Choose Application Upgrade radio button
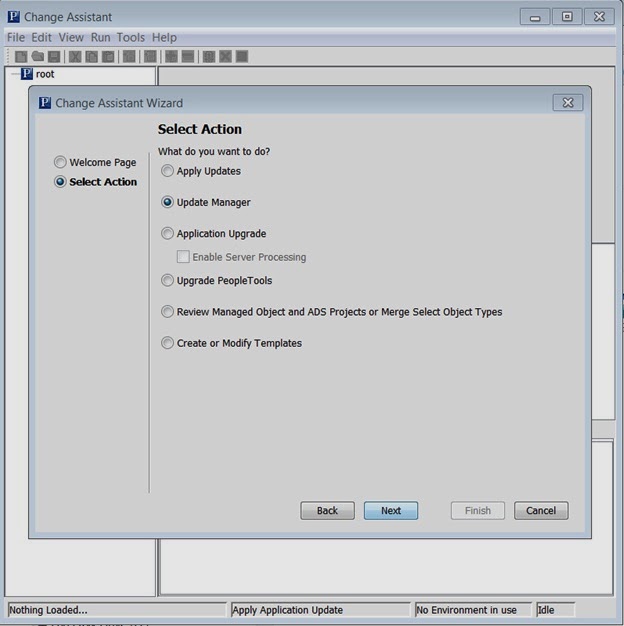The image size is (624, 626). 167,234
